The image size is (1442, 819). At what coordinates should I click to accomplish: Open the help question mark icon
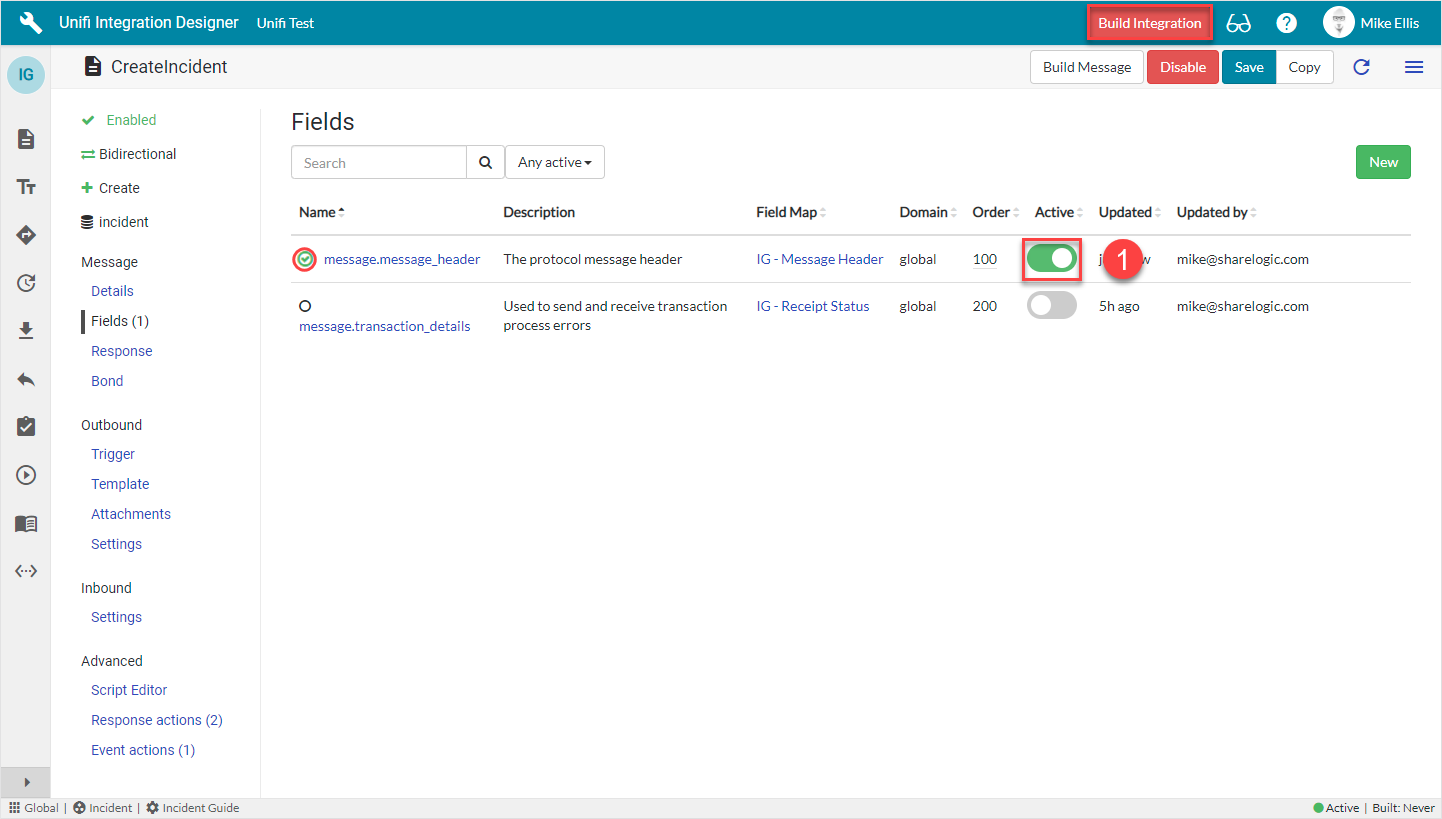1286,23
